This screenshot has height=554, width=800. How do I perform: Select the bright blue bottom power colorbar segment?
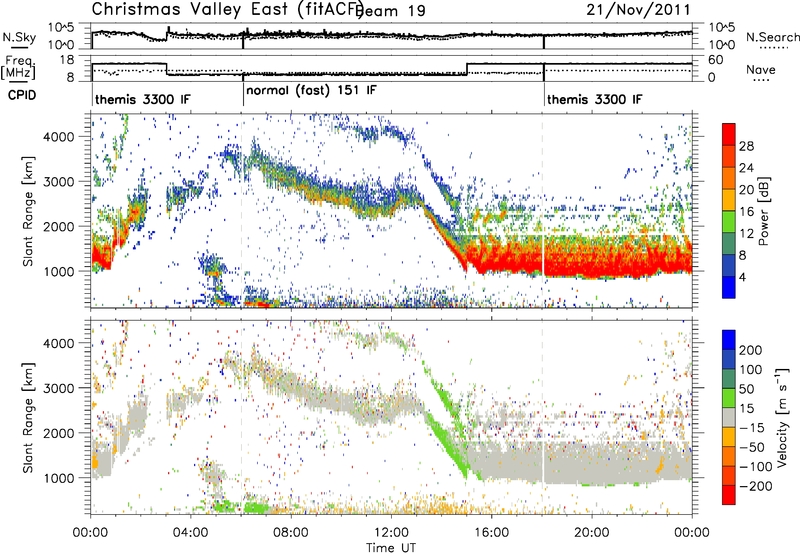click(729, 288)
